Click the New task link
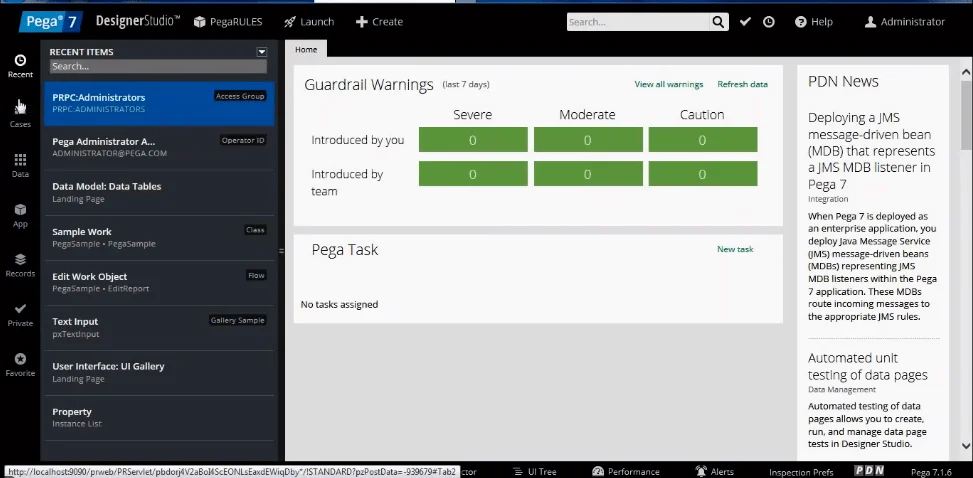Screen dimensions: 973x478 click(x=735, y=249)
